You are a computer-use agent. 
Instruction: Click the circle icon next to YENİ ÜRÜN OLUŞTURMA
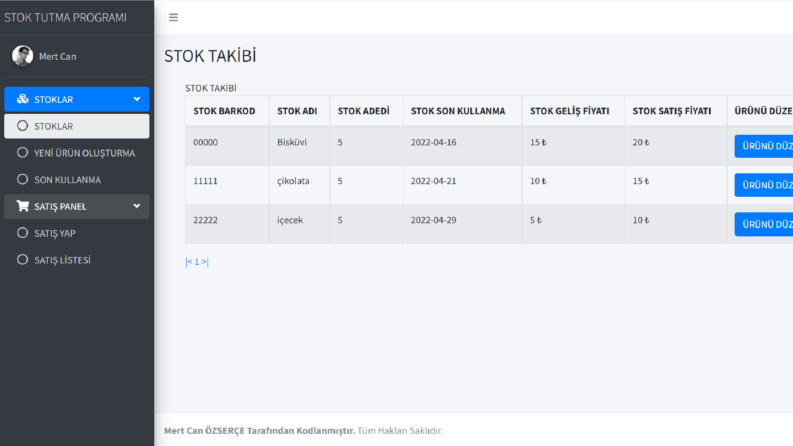[x=22, y=153]
